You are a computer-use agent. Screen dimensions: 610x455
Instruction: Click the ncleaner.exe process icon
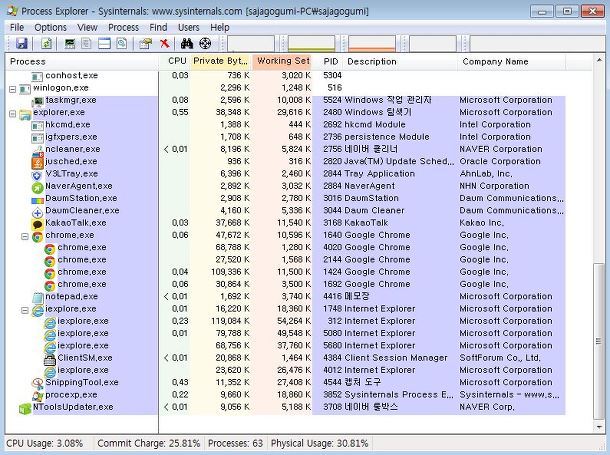click(x=37, y=150)
